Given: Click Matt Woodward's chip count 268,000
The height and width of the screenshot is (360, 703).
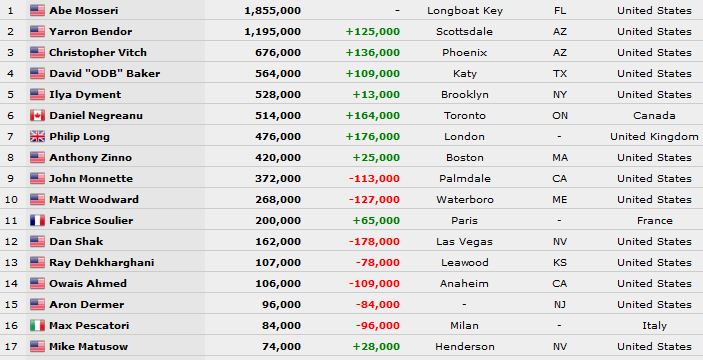Looking at the screenshot, I should [278, 200].
